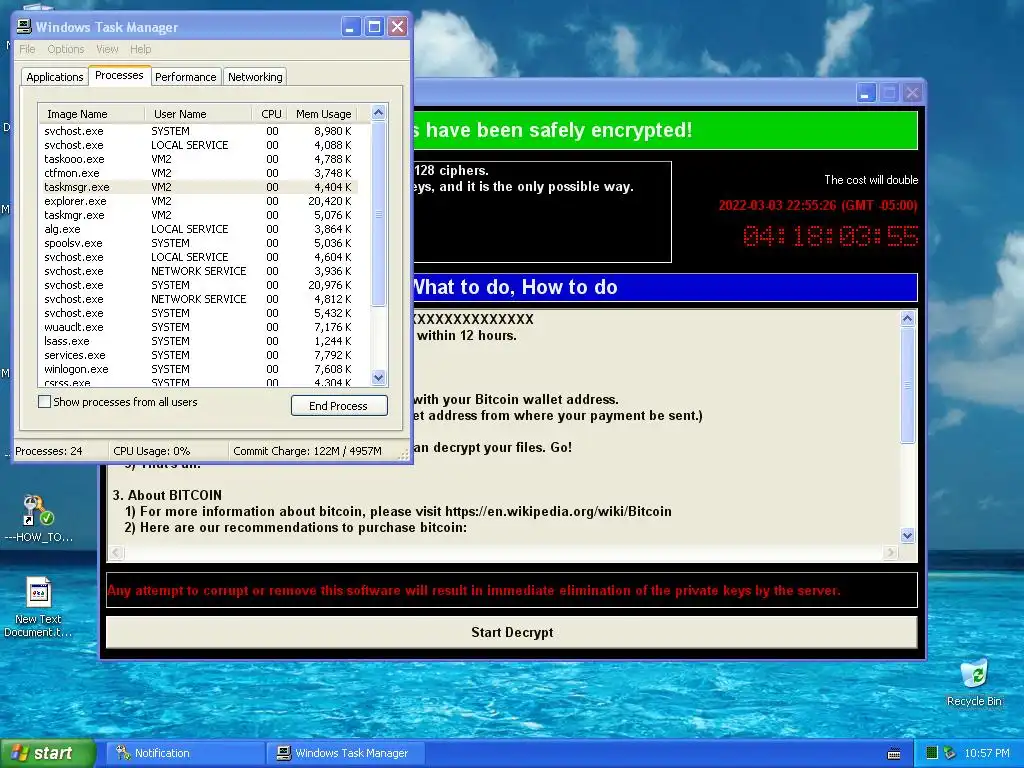This screenshot has width=1024, height=768.
Task: Close the Windows Task Manager window
Action: 398,27
